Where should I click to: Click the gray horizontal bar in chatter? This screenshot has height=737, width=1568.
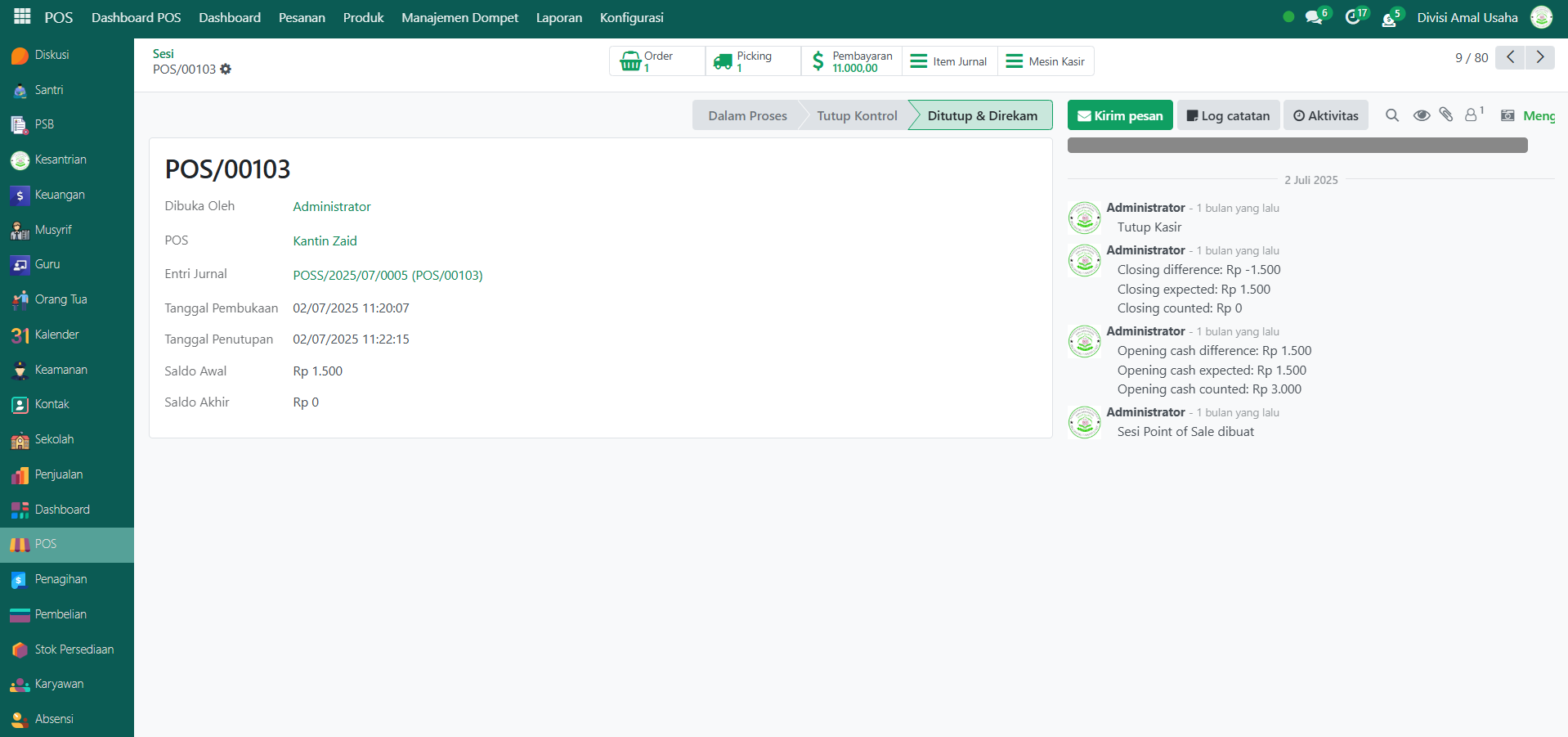1297,145
